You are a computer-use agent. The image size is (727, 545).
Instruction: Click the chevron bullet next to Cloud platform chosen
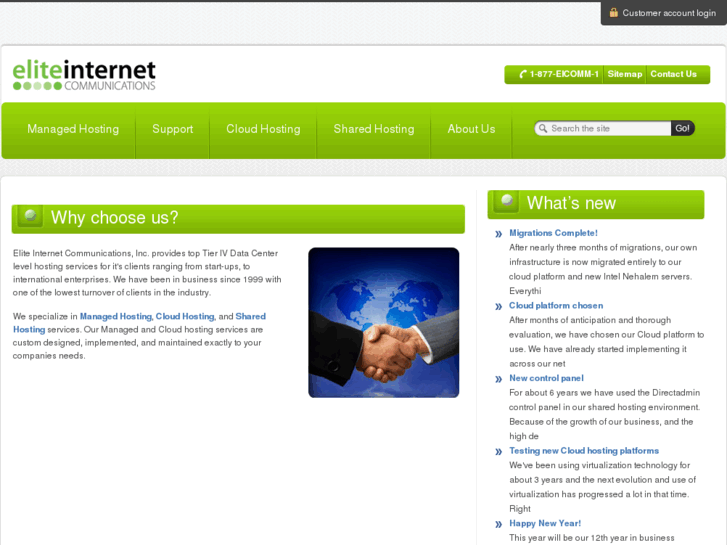point(498,307)
